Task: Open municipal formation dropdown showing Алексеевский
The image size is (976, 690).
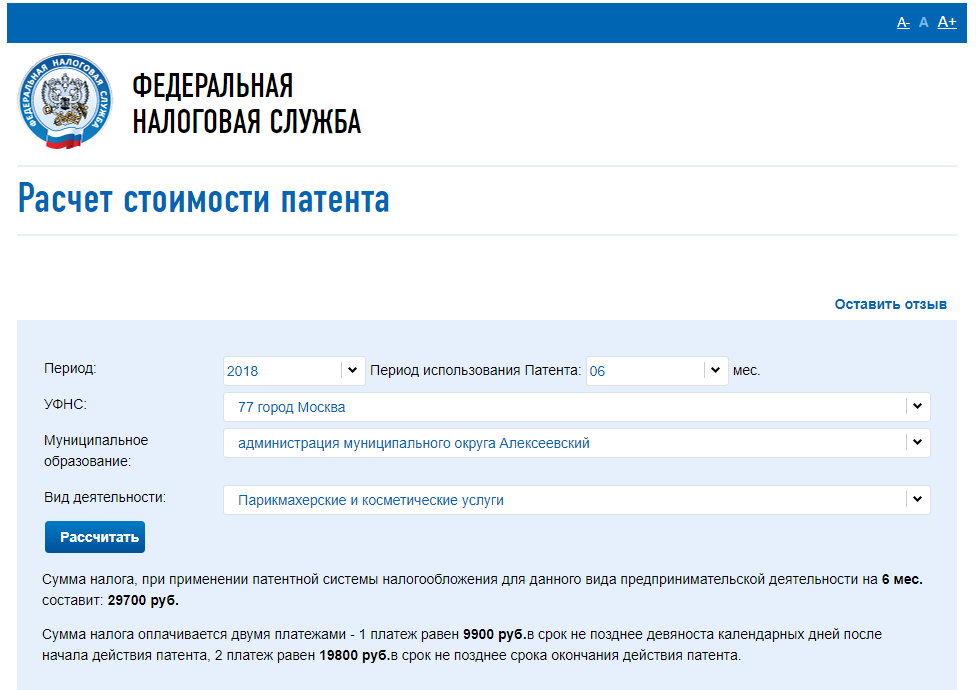Action: pos(576,443)
